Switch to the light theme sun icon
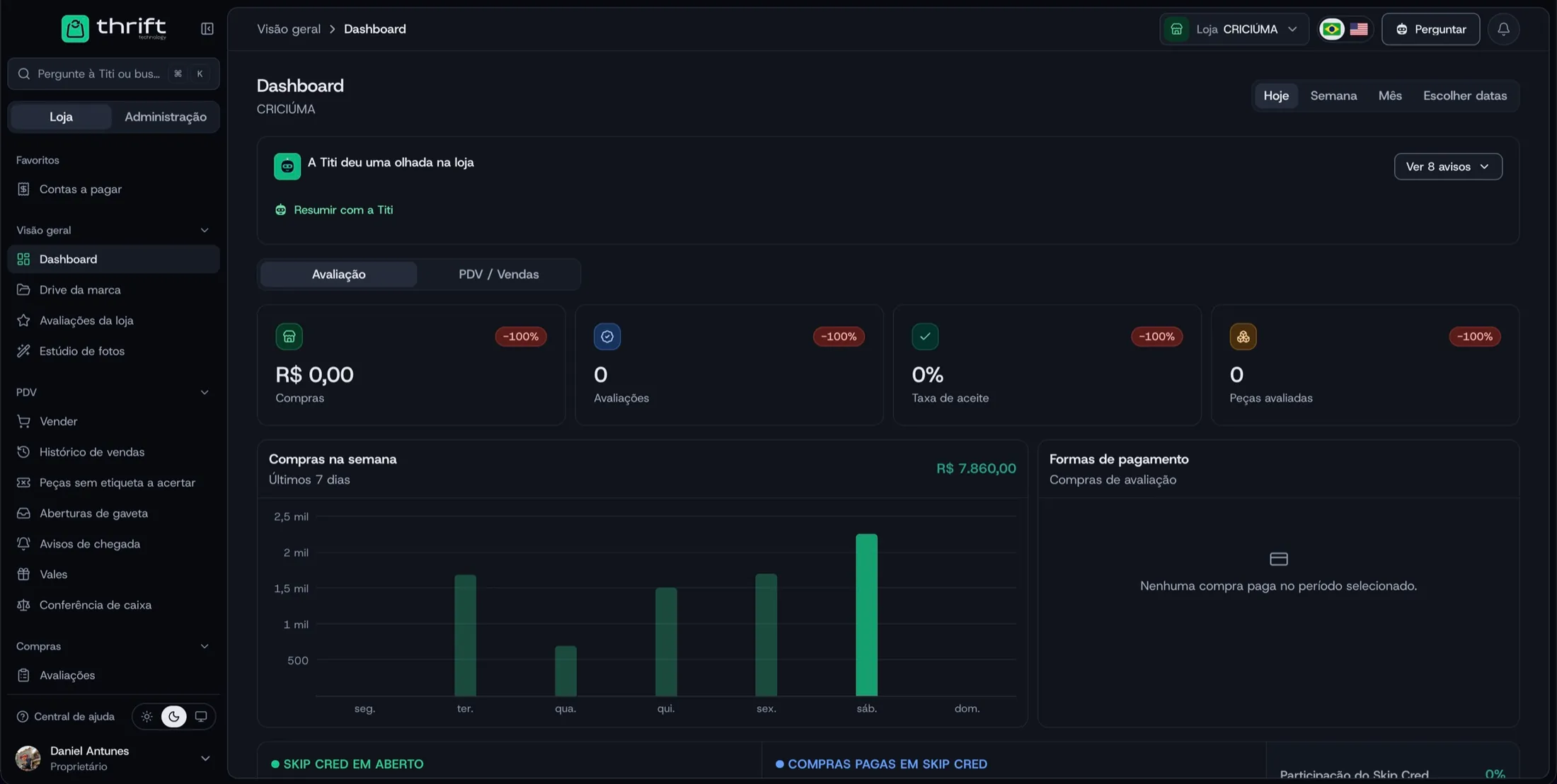The height and width of the screenshot is (784, 1557). [146, 717]
